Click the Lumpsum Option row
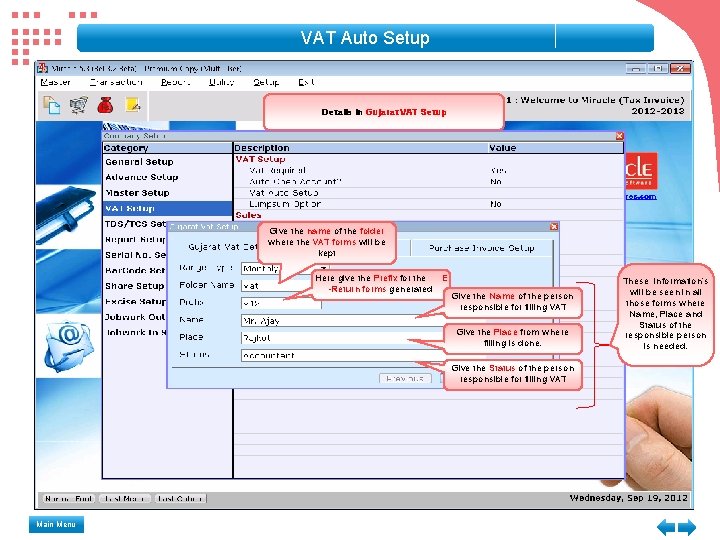Viewport: 720px width, 540px height. pos(428,204)
